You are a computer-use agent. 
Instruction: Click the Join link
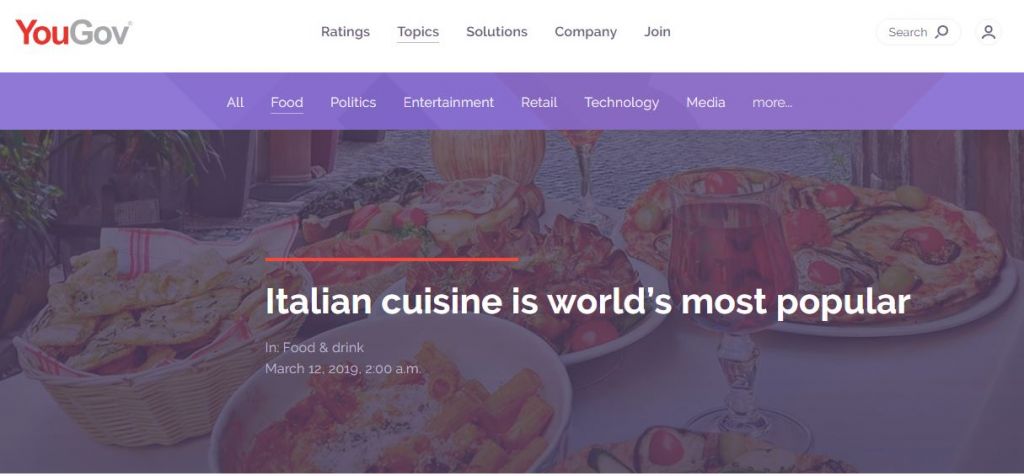pos(657,32)
